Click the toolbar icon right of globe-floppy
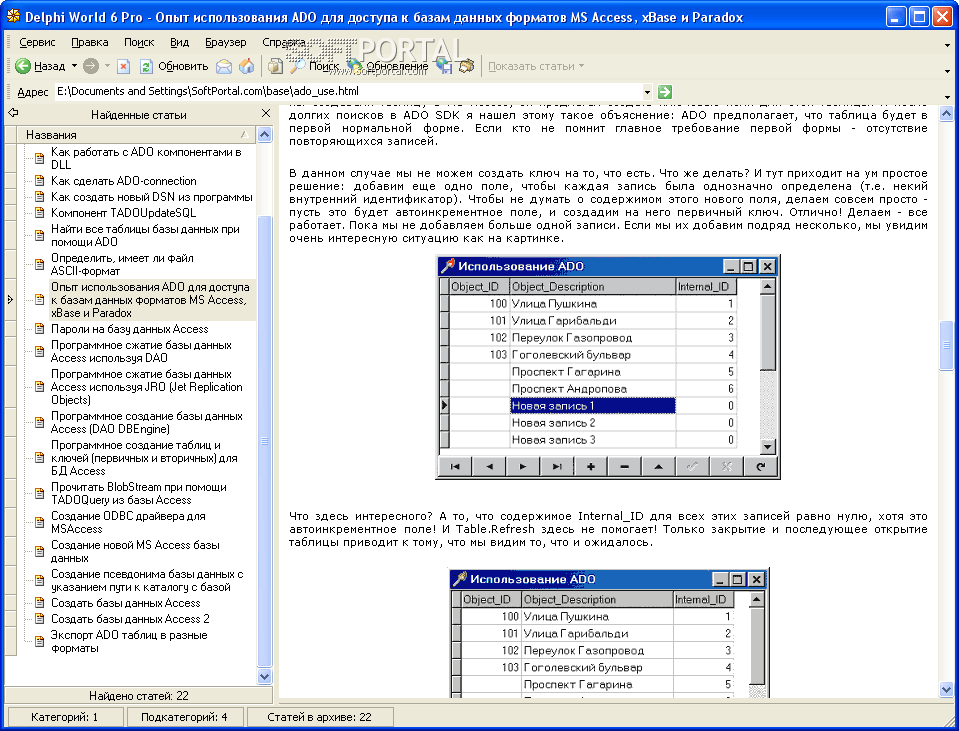The width and height of the screenshot is (959, 731). click(467, 66)
